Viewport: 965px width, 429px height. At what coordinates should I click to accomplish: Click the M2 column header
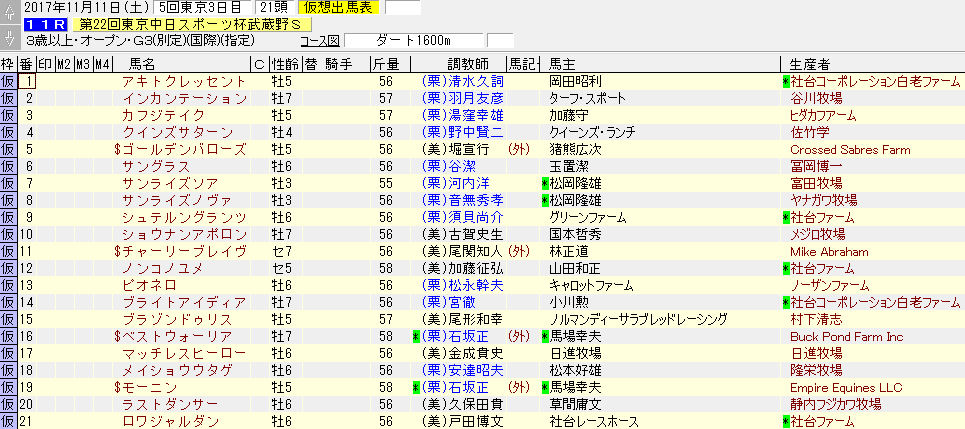64,64
